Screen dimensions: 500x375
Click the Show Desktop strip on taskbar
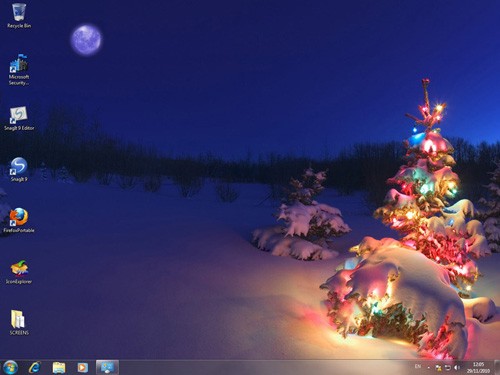[497, 367]
